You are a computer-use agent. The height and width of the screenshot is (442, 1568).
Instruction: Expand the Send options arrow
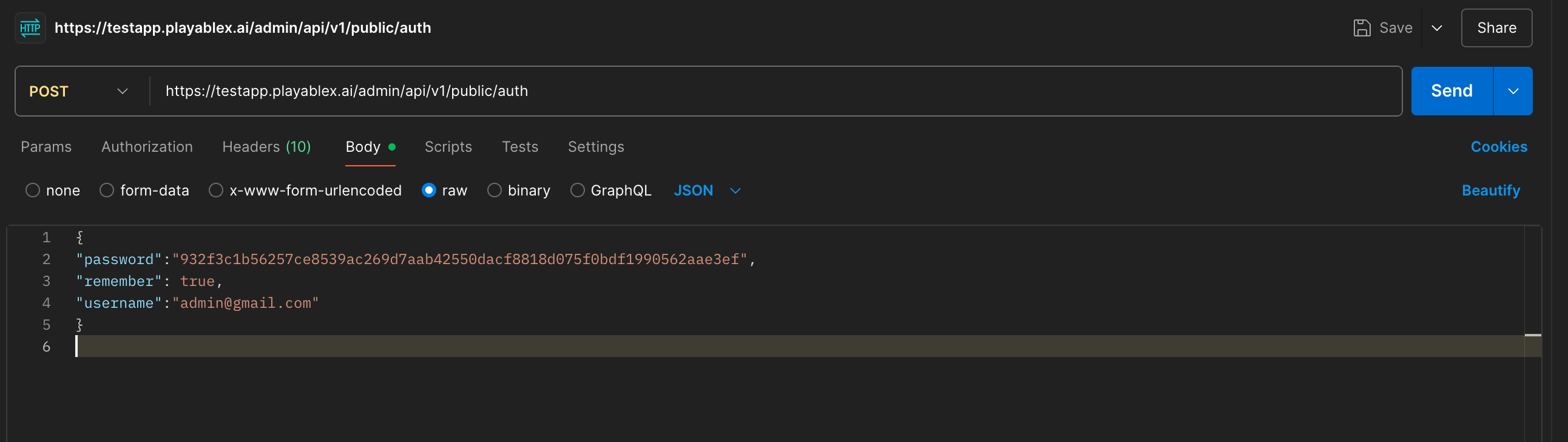[x=1513, y=91]
